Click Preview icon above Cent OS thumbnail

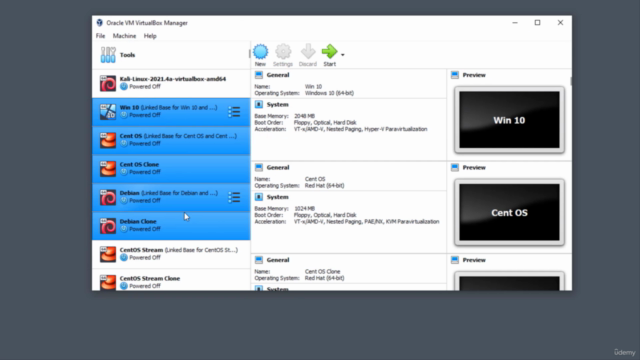click(x=455, y=167)
